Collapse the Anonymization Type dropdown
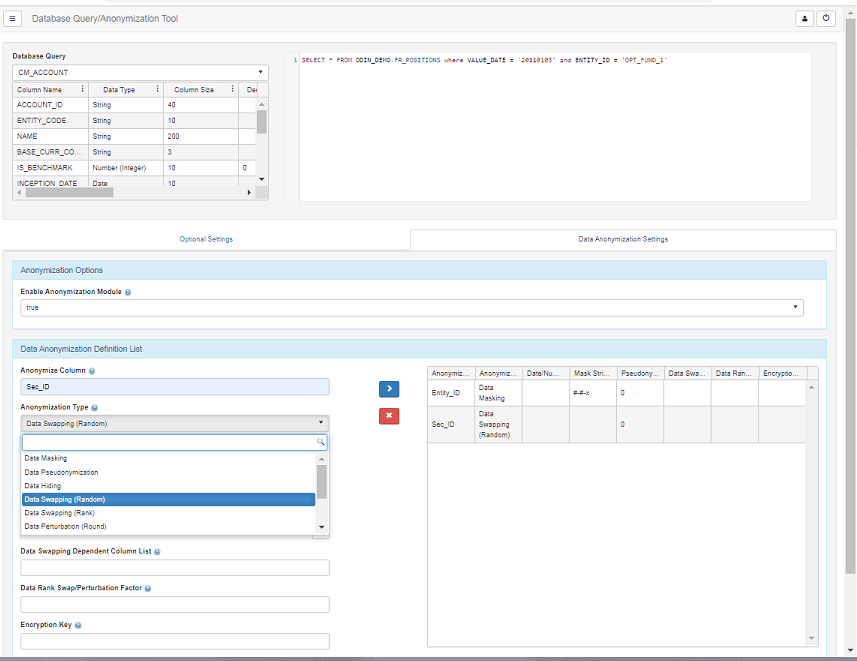The image size is (857, 661). [x=175, y=423]
